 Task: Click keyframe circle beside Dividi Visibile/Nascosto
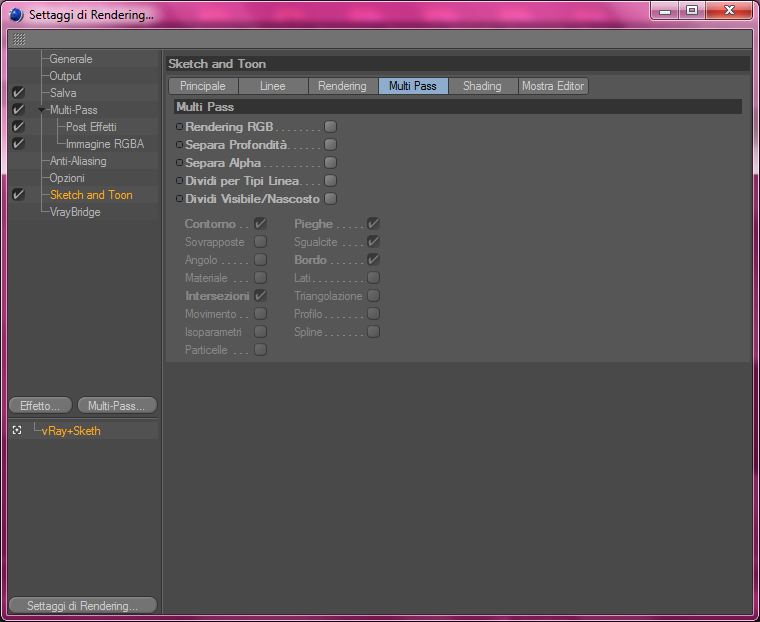(x=179, y=199)
